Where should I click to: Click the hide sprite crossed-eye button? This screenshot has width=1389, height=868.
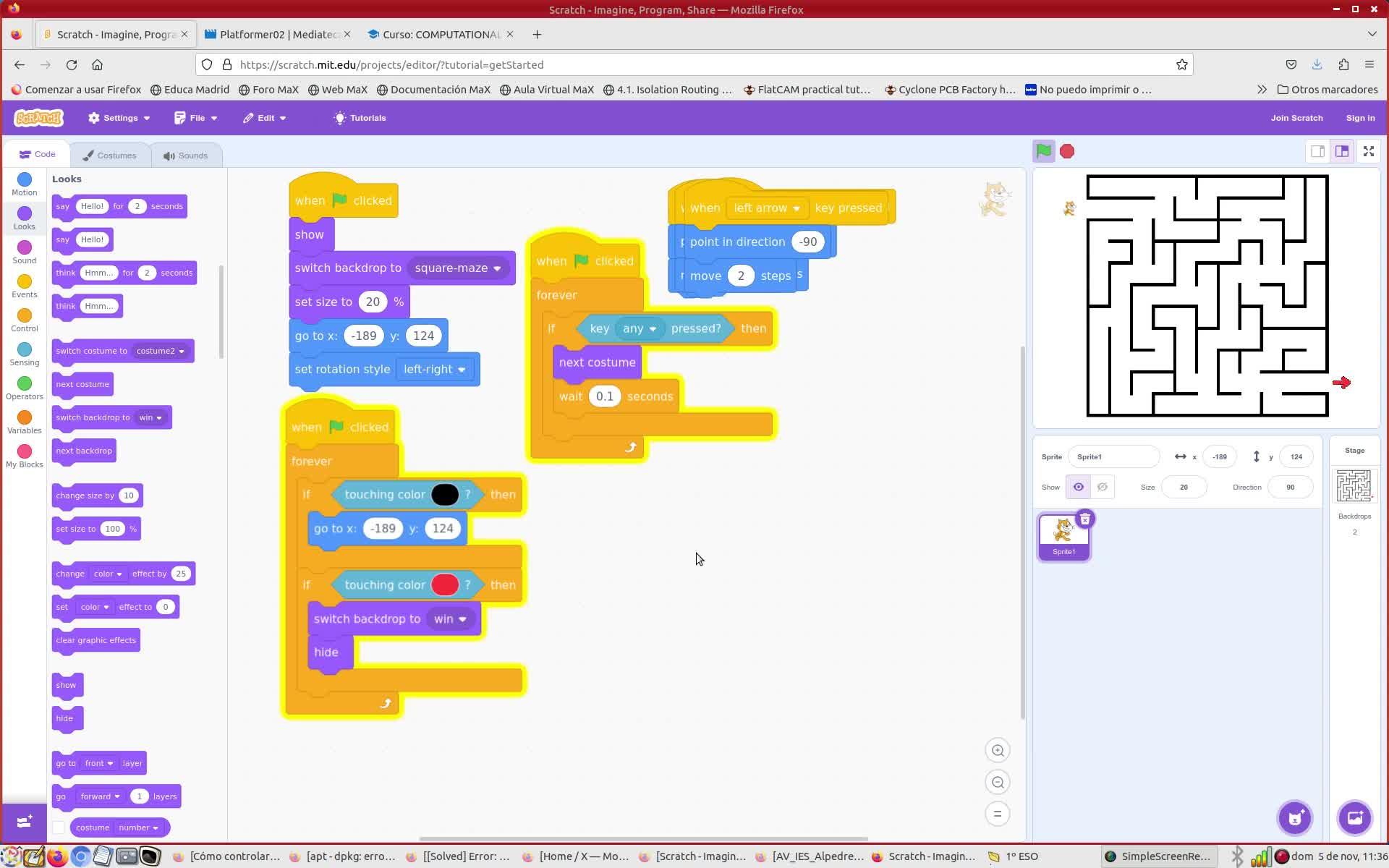pyautogui.click(x=1102, y=487)
